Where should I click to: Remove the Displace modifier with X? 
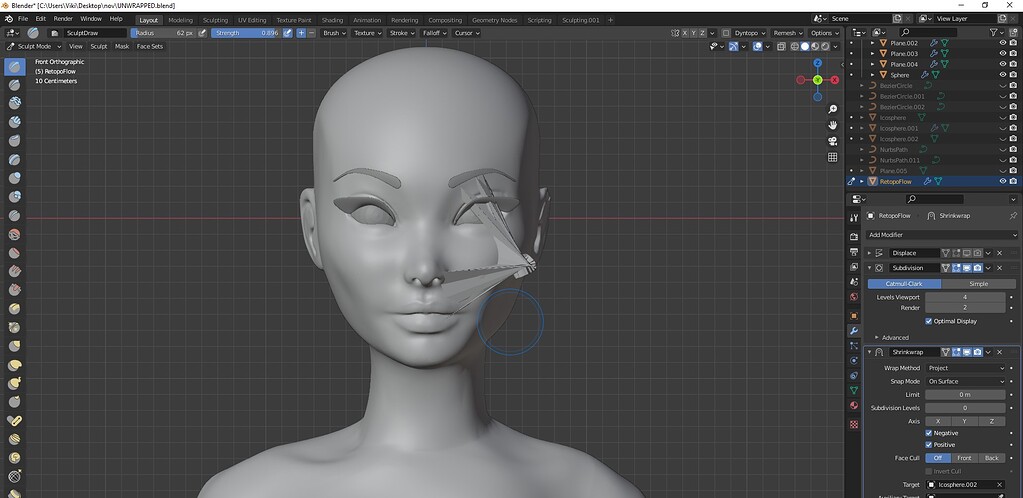1000,253
